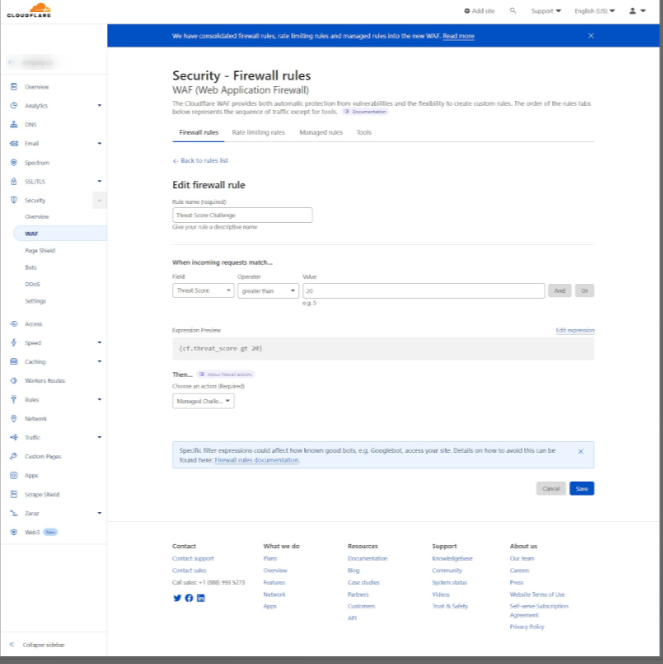Image resolution: width=663 pixels, height=664 pixels.
Task: Click the Zaraz sidebar icon
Action: point(14,513)
